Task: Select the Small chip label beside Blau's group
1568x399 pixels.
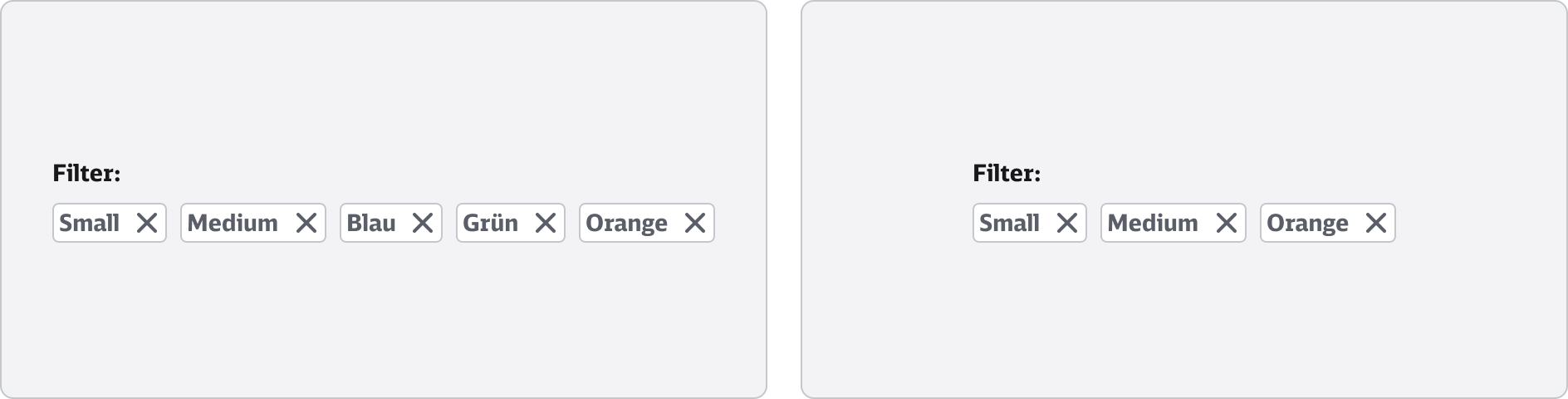Action: tap(90, 223)
